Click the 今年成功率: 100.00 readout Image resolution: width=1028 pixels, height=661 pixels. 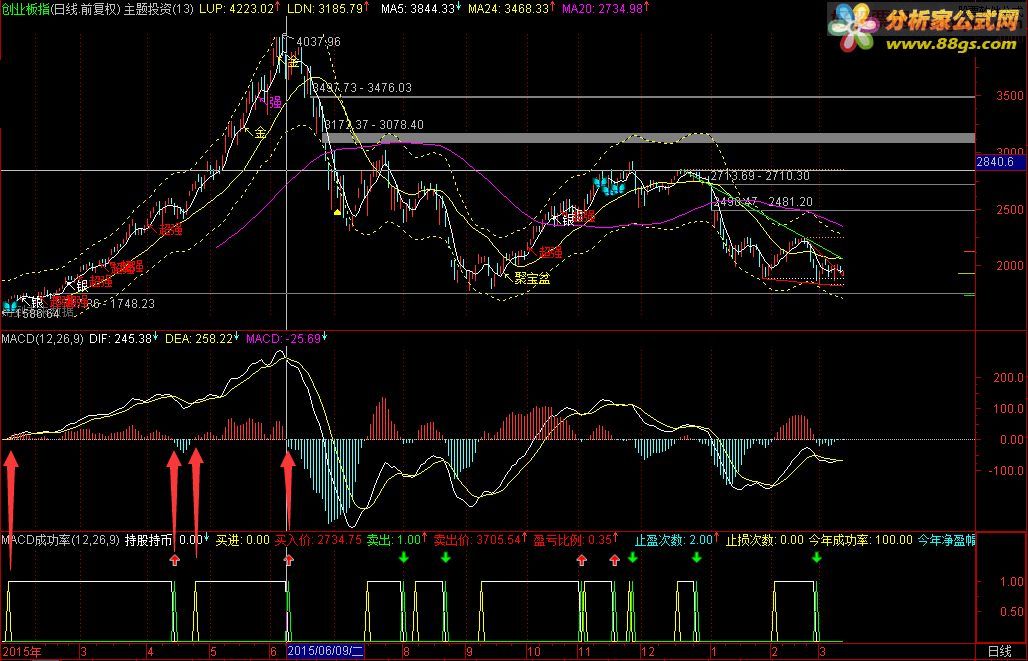[x=860, y=540]
